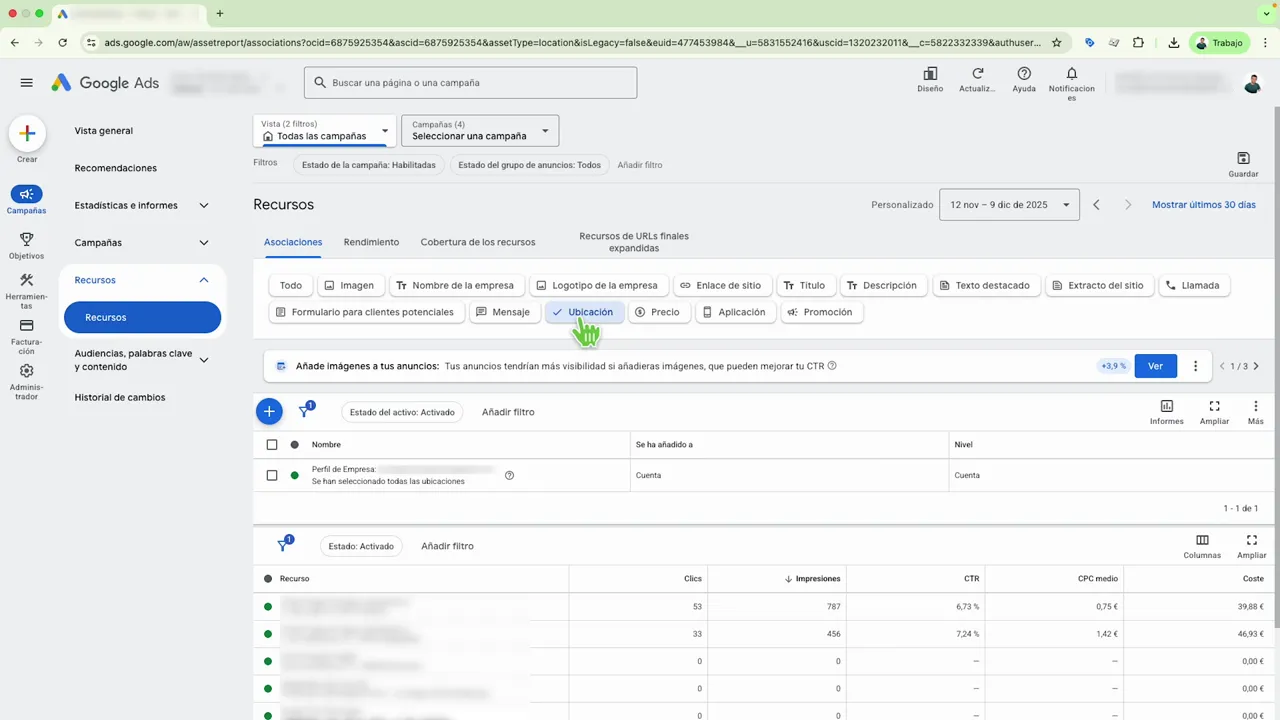Viewport: 1280px width, 720px height.
Task: Click the Buscar una página search field
Action: (x=470, y=82)
